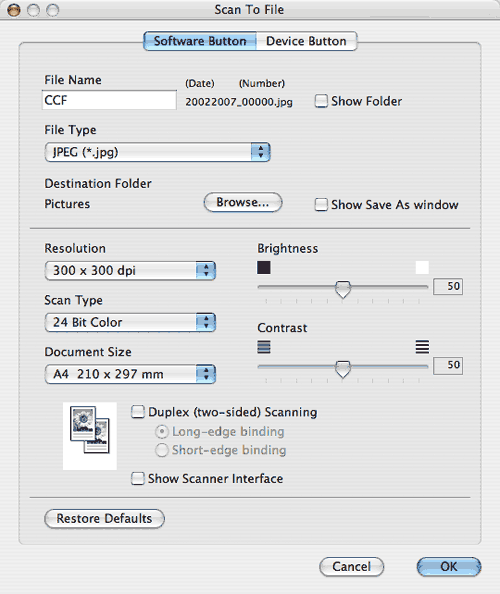Switch to the Device Button tab
The height and width of the screenshot is (594, 500).
306,41
